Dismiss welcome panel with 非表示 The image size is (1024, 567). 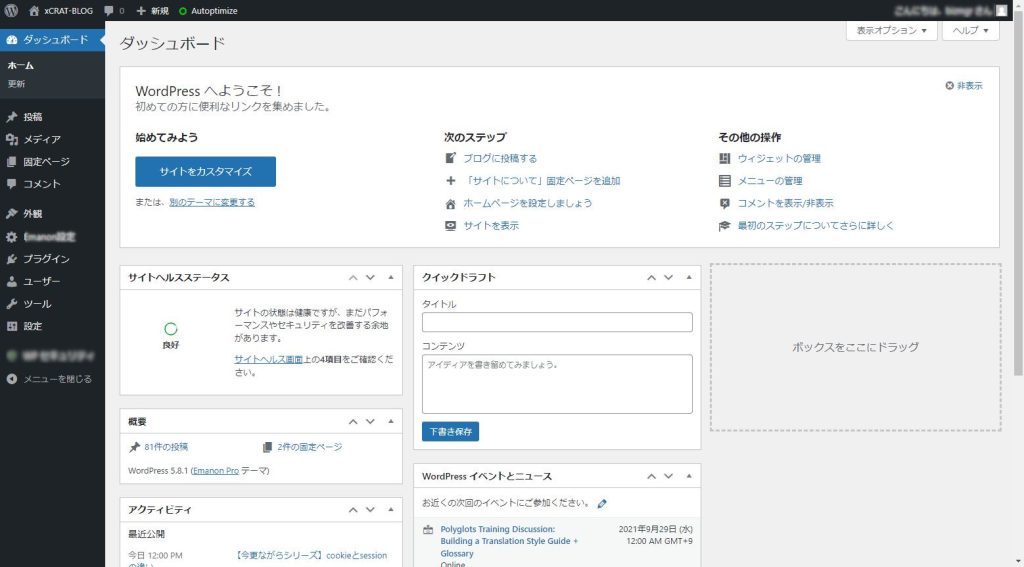(964, 86)
